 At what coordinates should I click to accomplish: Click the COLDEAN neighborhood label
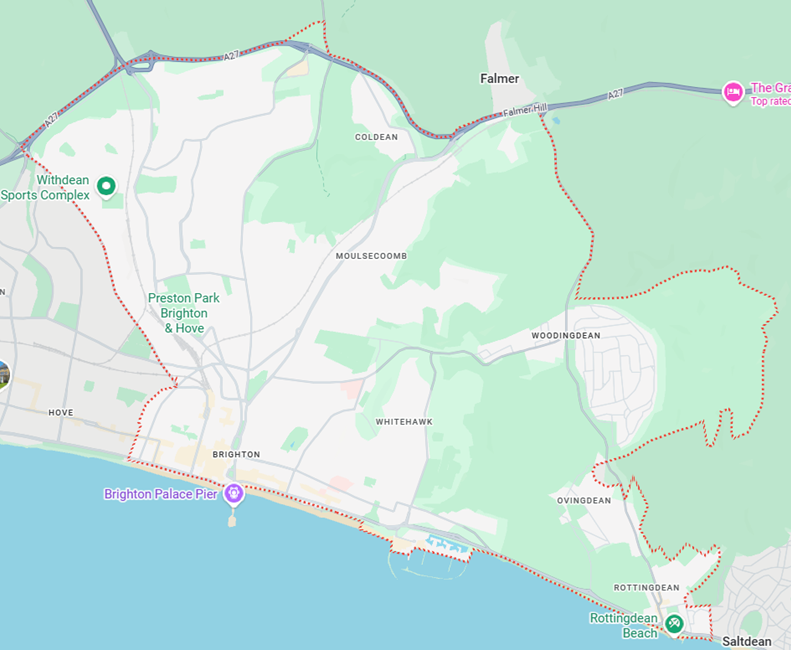tap(376, 137)
